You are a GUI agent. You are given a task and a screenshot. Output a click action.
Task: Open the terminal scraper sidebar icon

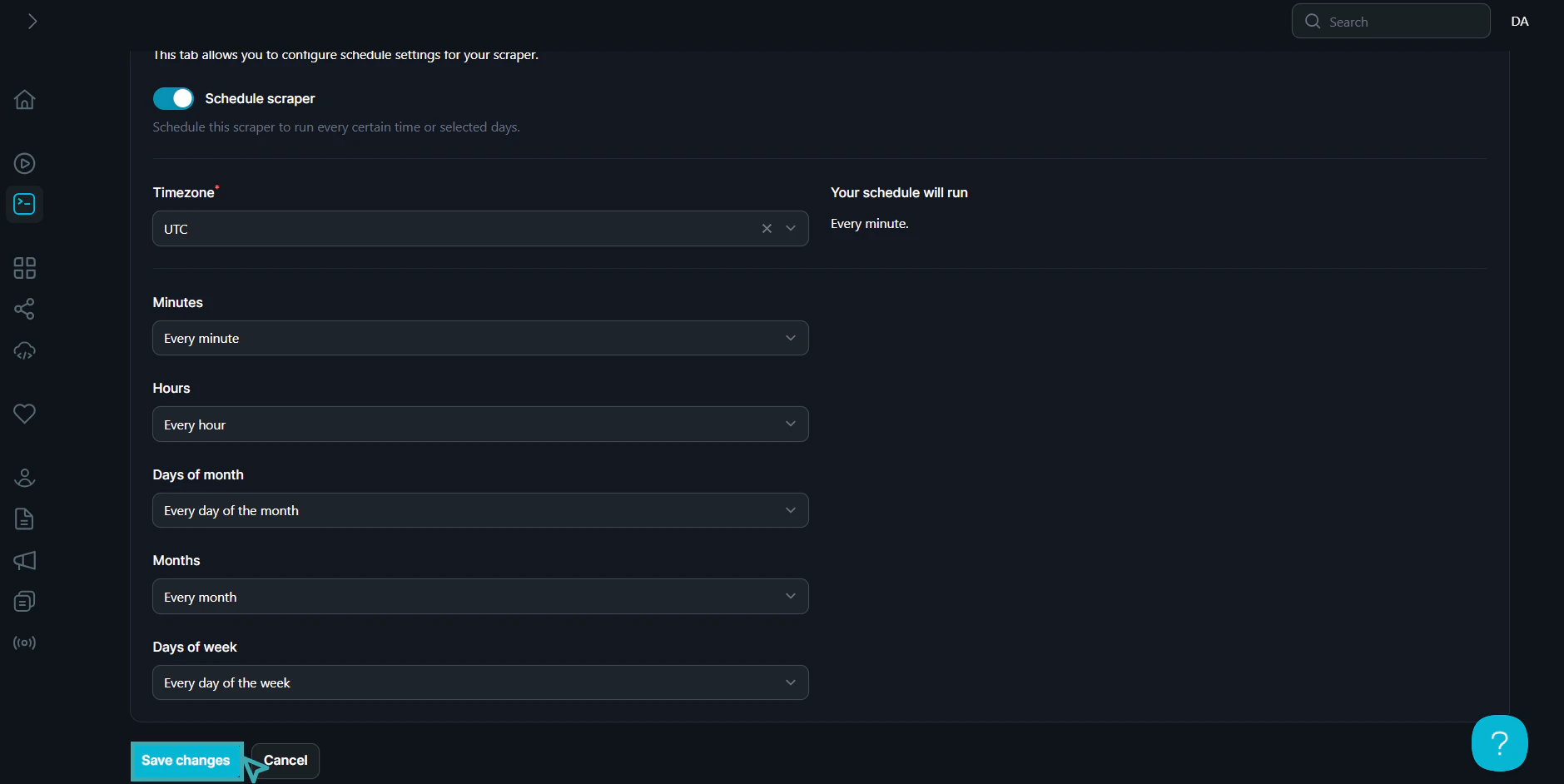point(24,204)
